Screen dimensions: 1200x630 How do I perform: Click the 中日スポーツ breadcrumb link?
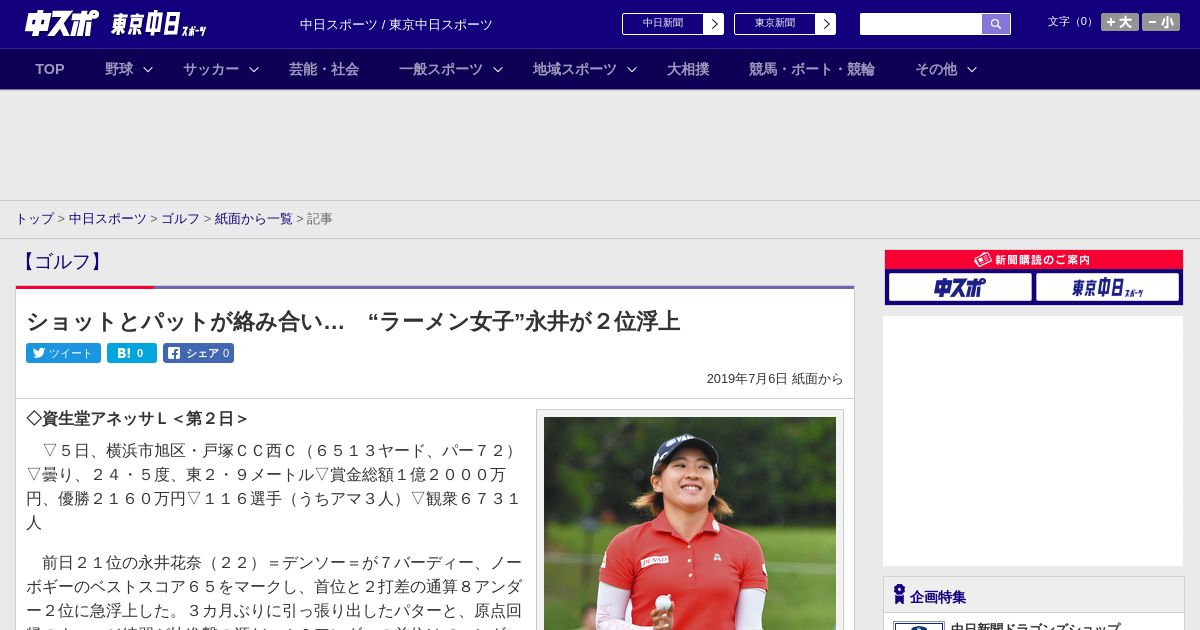click(x=108, y=219)
